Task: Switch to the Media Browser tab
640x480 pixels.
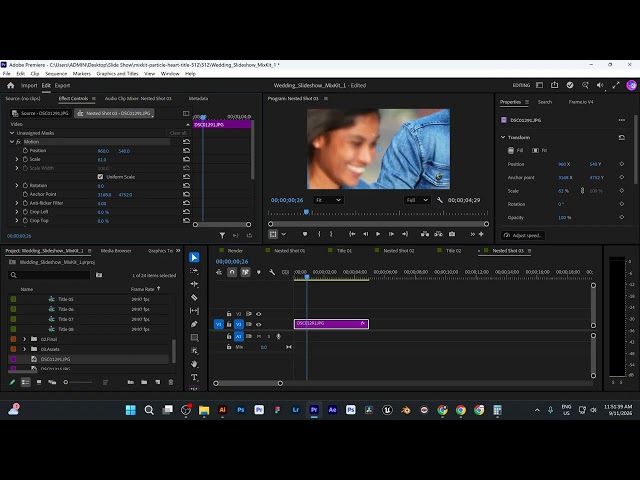Action: click(x=116, y=251)
